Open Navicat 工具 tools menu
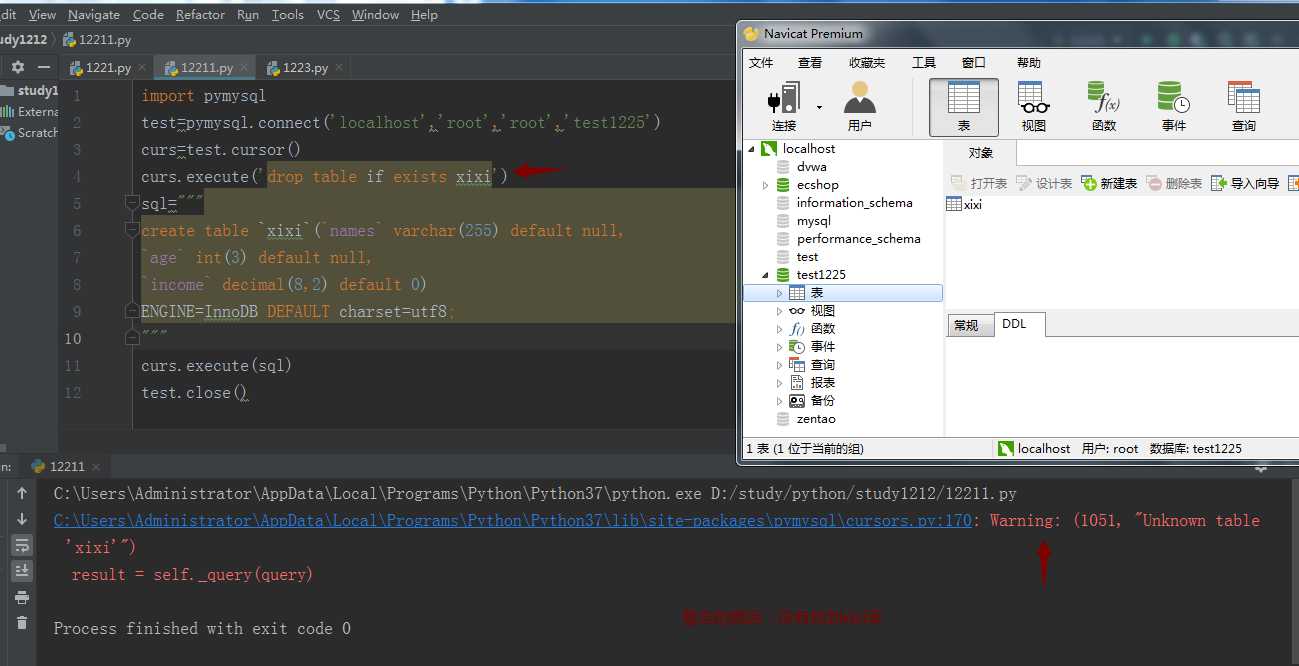1299x666 pixels. pyautogui.click(x=924, y=62)
